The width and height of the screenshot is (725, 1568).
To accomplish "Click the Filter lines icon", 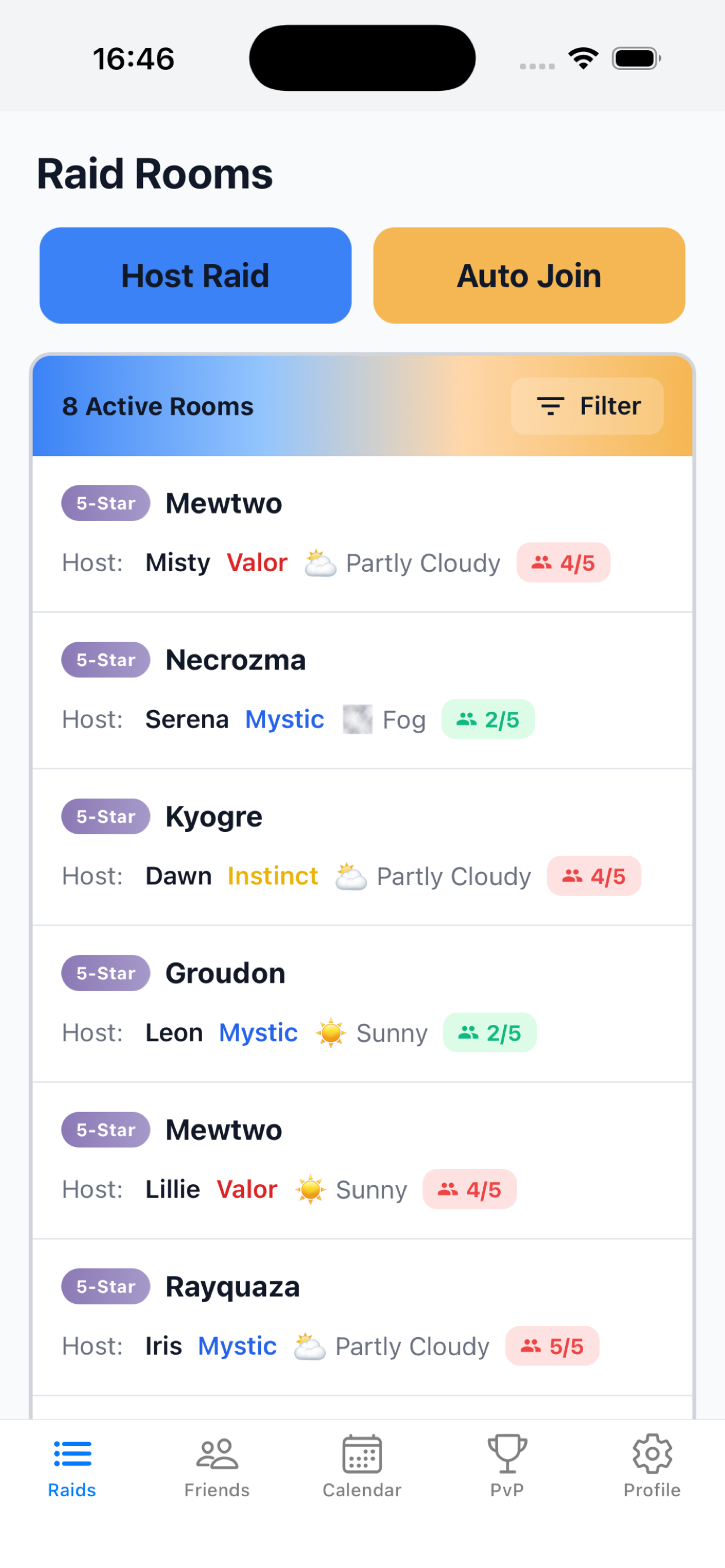I will tap(551, 406).
